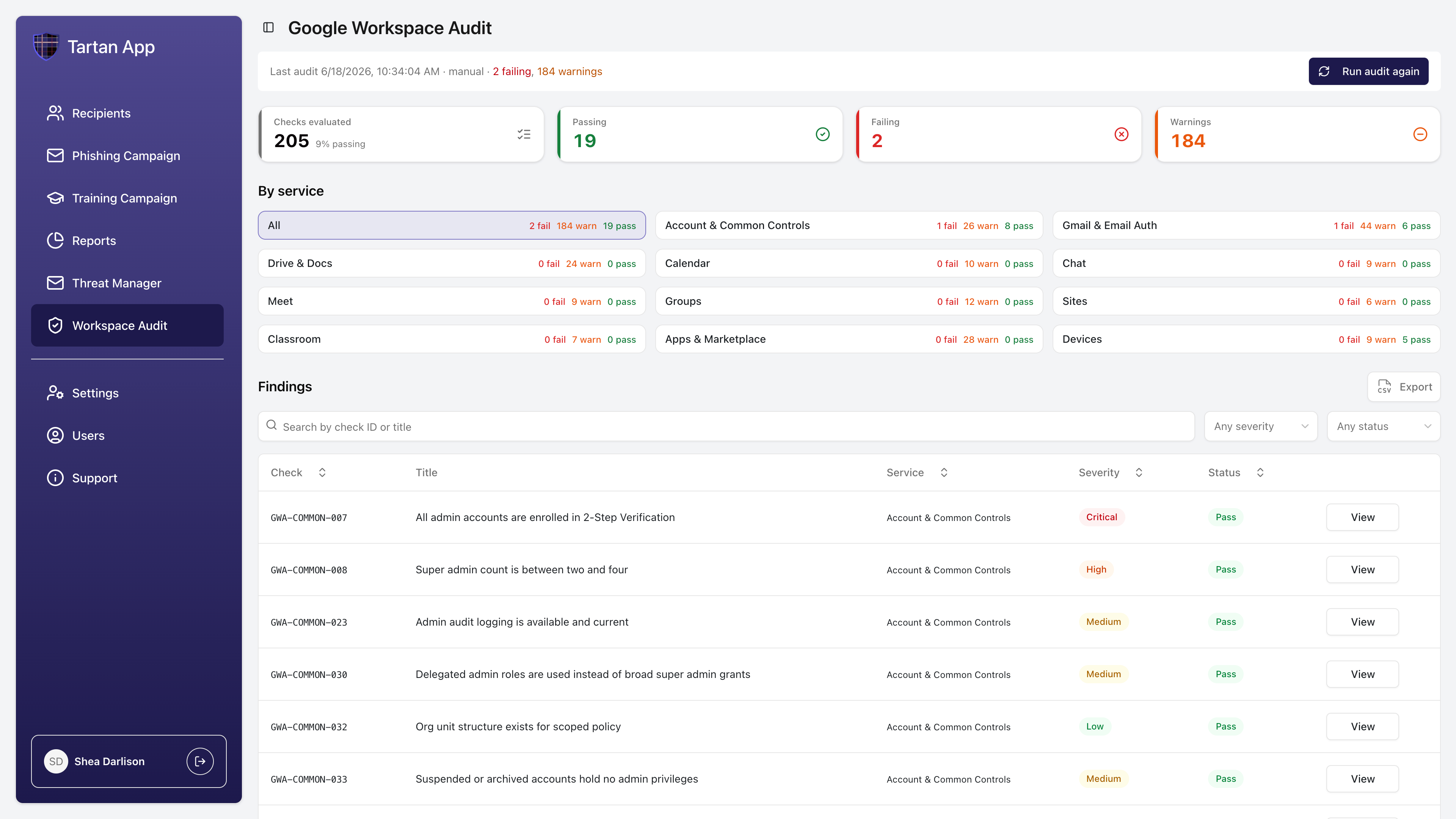Sort by Status column arrows
This screenshot has width=1456, height=819.
point(1260,472)
